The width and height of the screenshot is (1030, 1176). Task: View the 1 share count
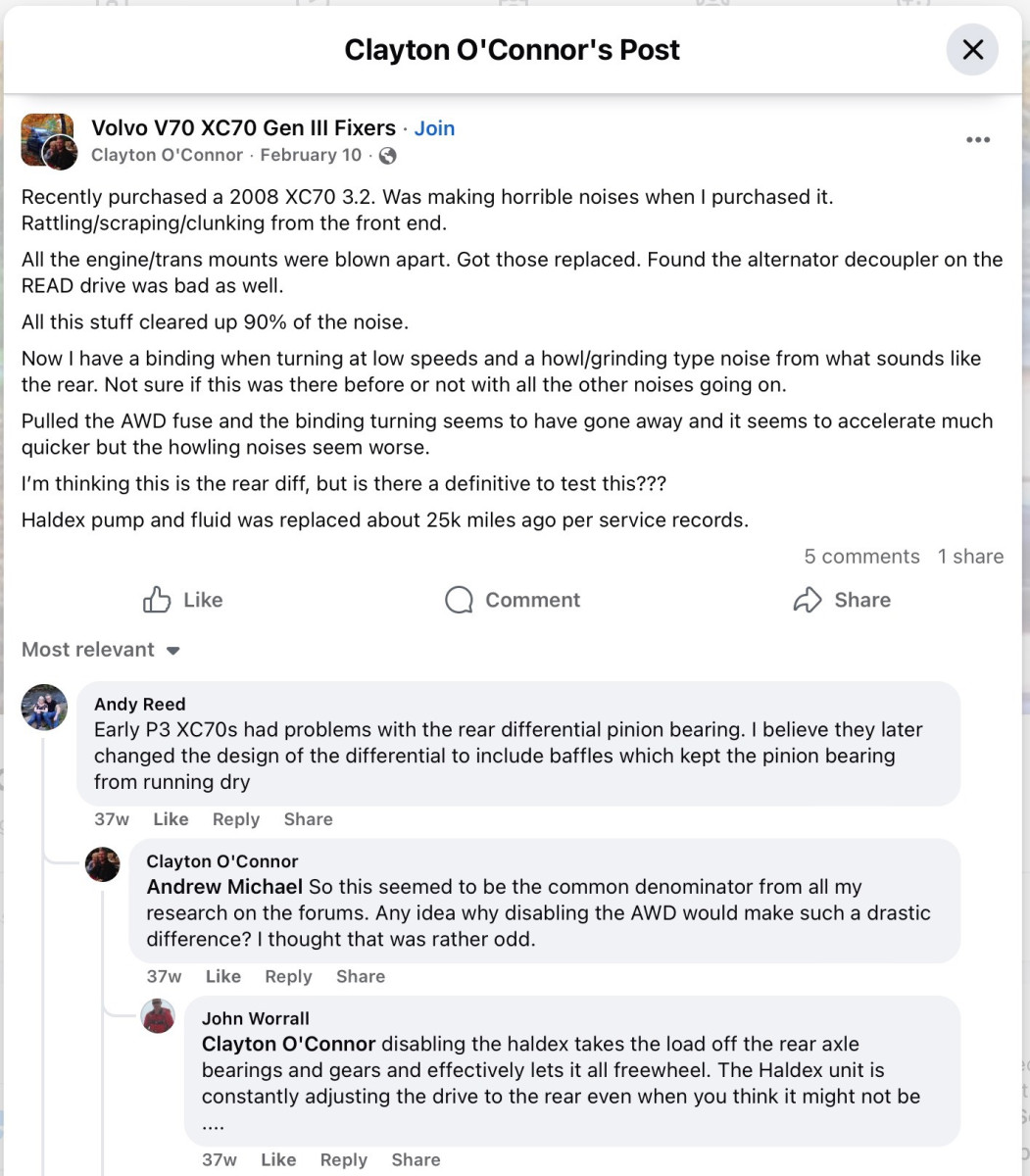970,557
